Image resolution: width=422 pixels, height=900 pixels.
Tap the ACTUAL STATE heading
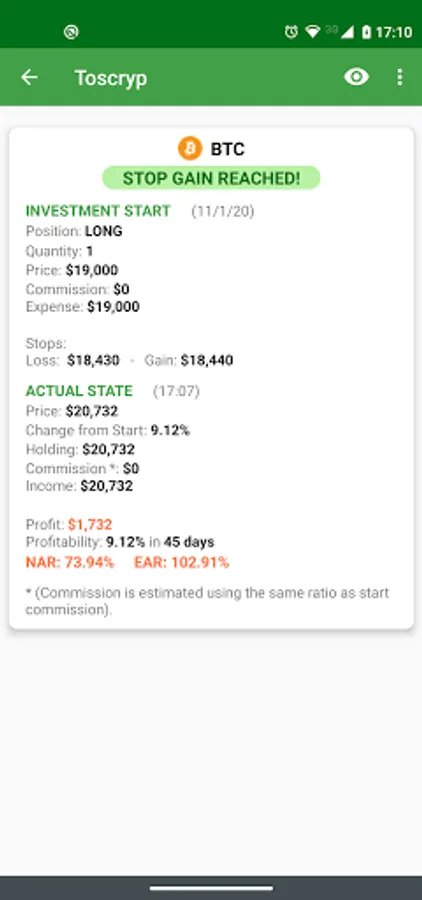coord(79,391)
